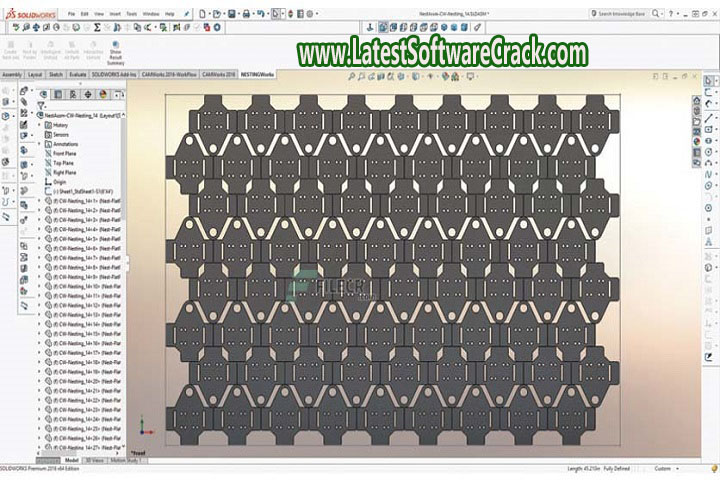The width and height of the screenshot is (720, 480).
Task: Click the Undo arrow icon
Action: coord(260,14)
